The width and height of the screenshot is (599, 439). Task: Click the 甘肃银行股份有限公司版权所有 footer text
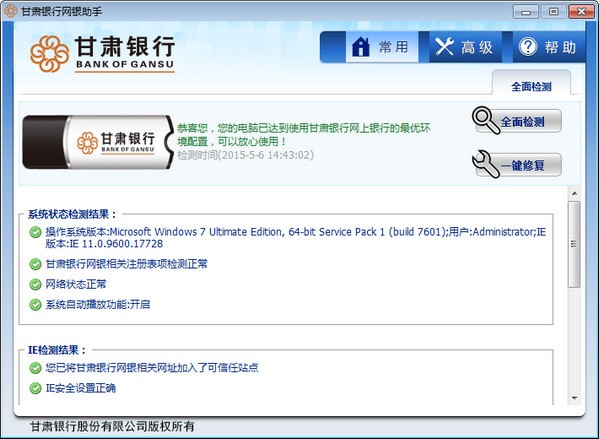coord(112,426)
